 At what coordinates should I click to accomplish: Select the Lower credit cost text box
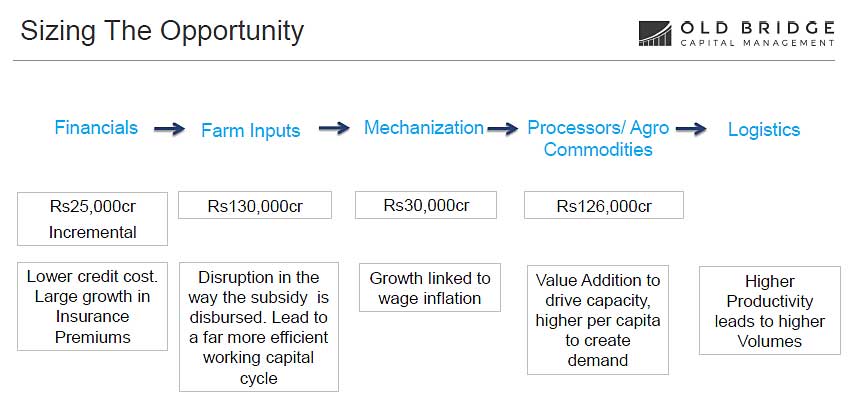93,307
